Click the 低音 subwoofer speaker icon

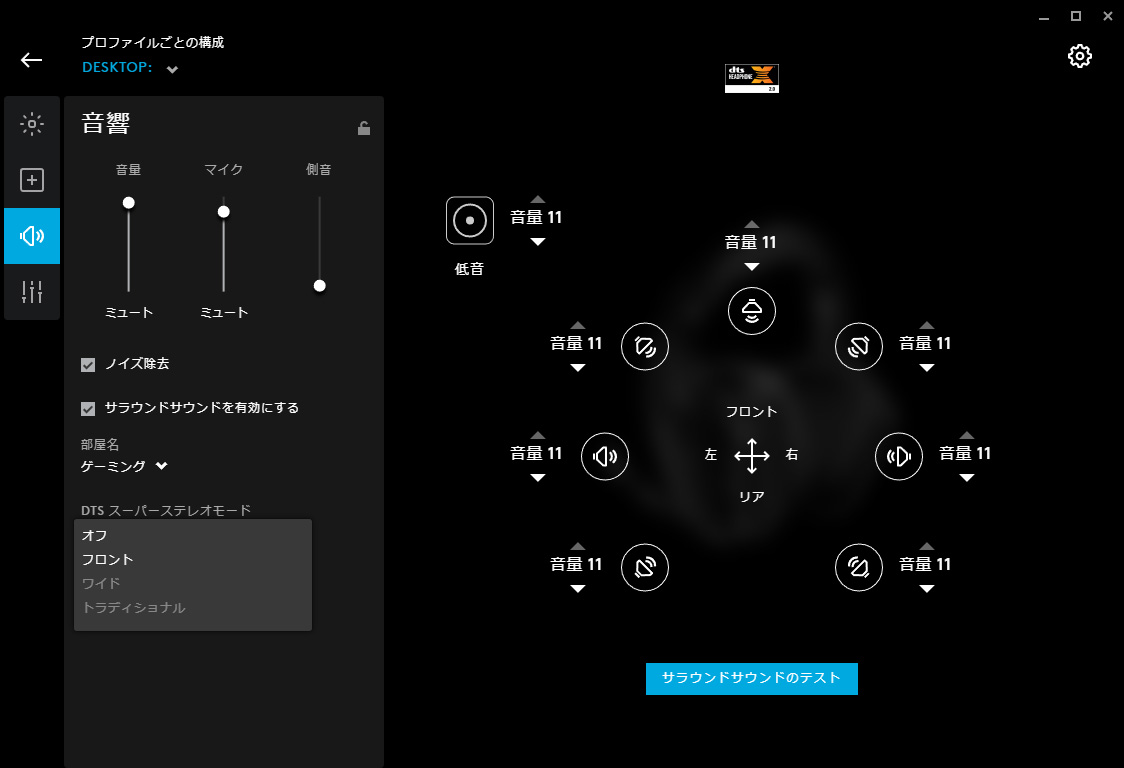click(x=470, y=221)
